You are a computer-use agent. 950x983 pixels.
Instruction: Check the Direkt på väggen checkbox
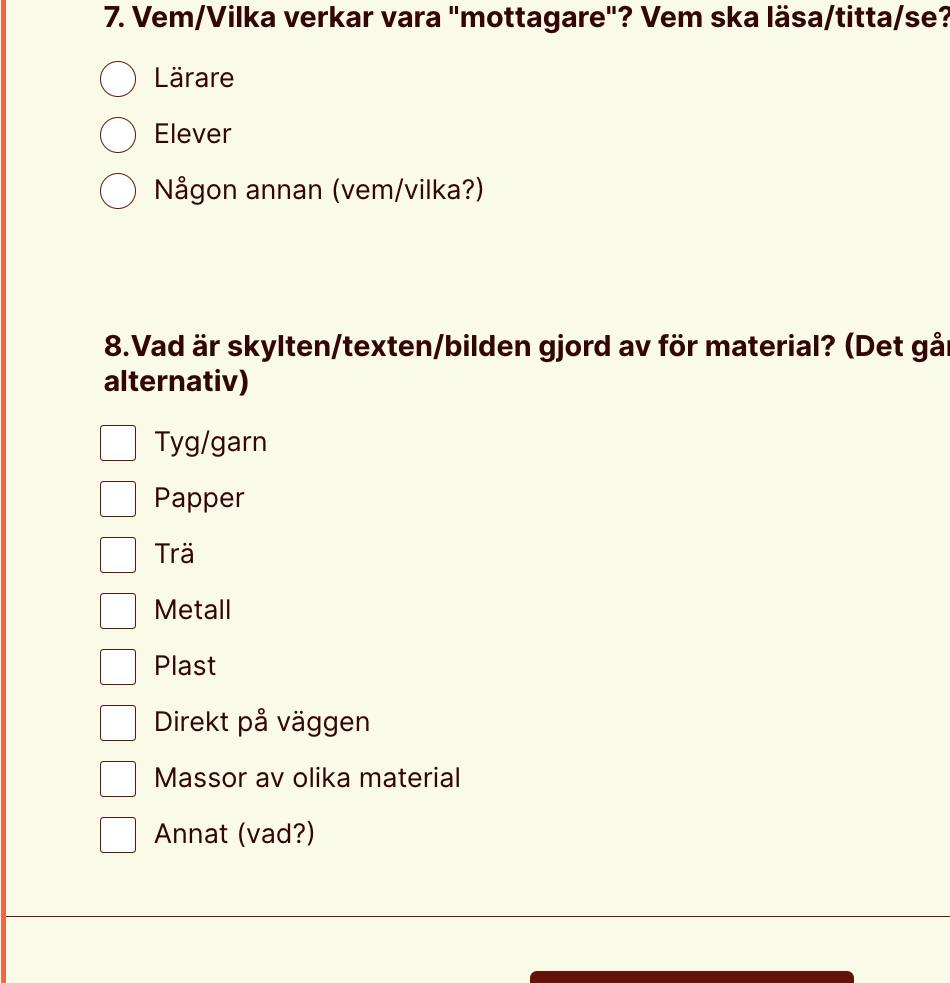click(x=118, y=723)
